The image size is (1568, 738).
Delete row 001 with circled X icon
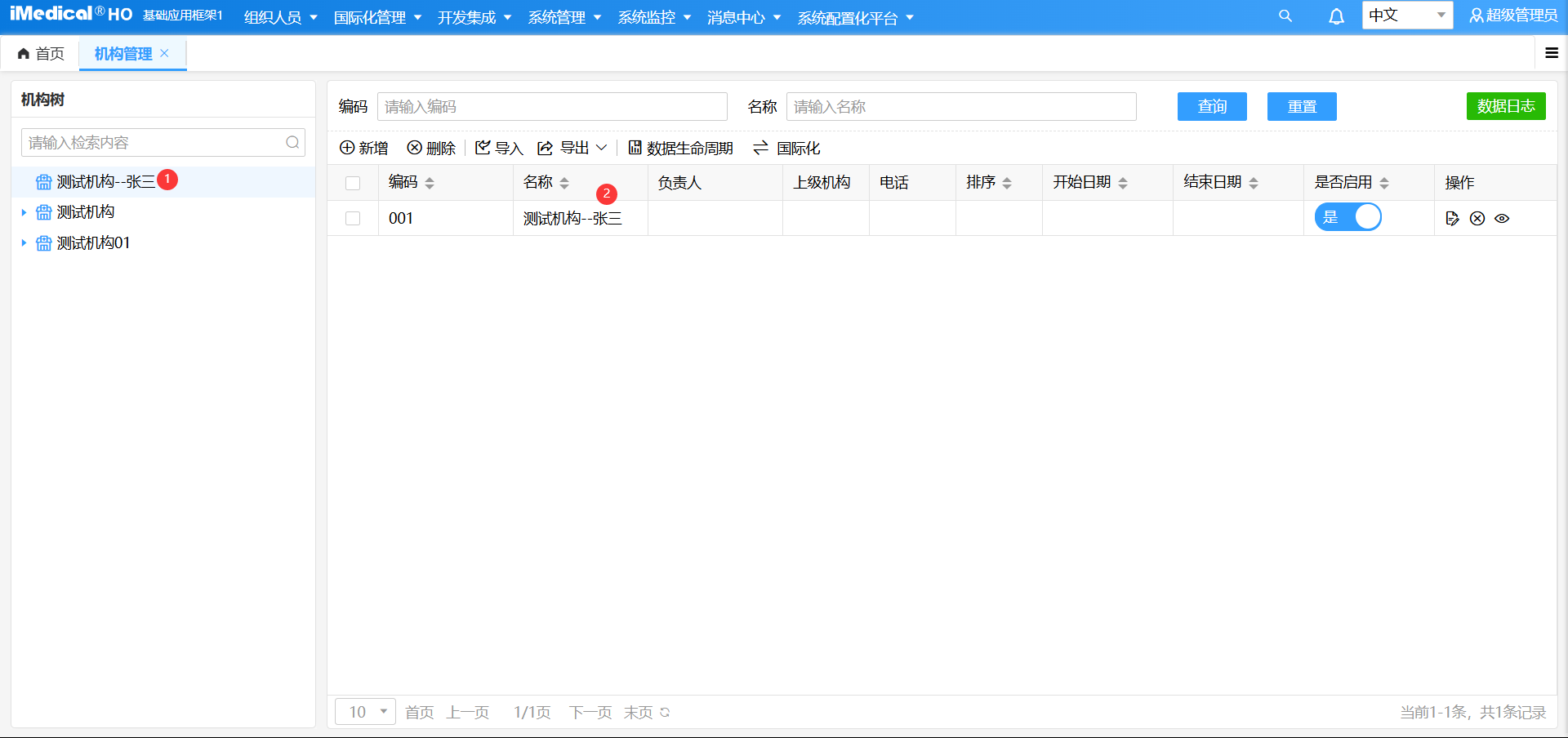pos(1478,218)
